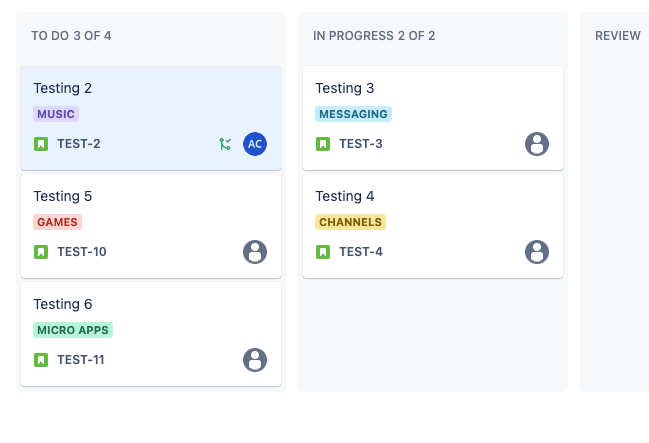The image size is (649, 443).
Task: Select the MESSAGING epic label
Action: tap(353, 114)
